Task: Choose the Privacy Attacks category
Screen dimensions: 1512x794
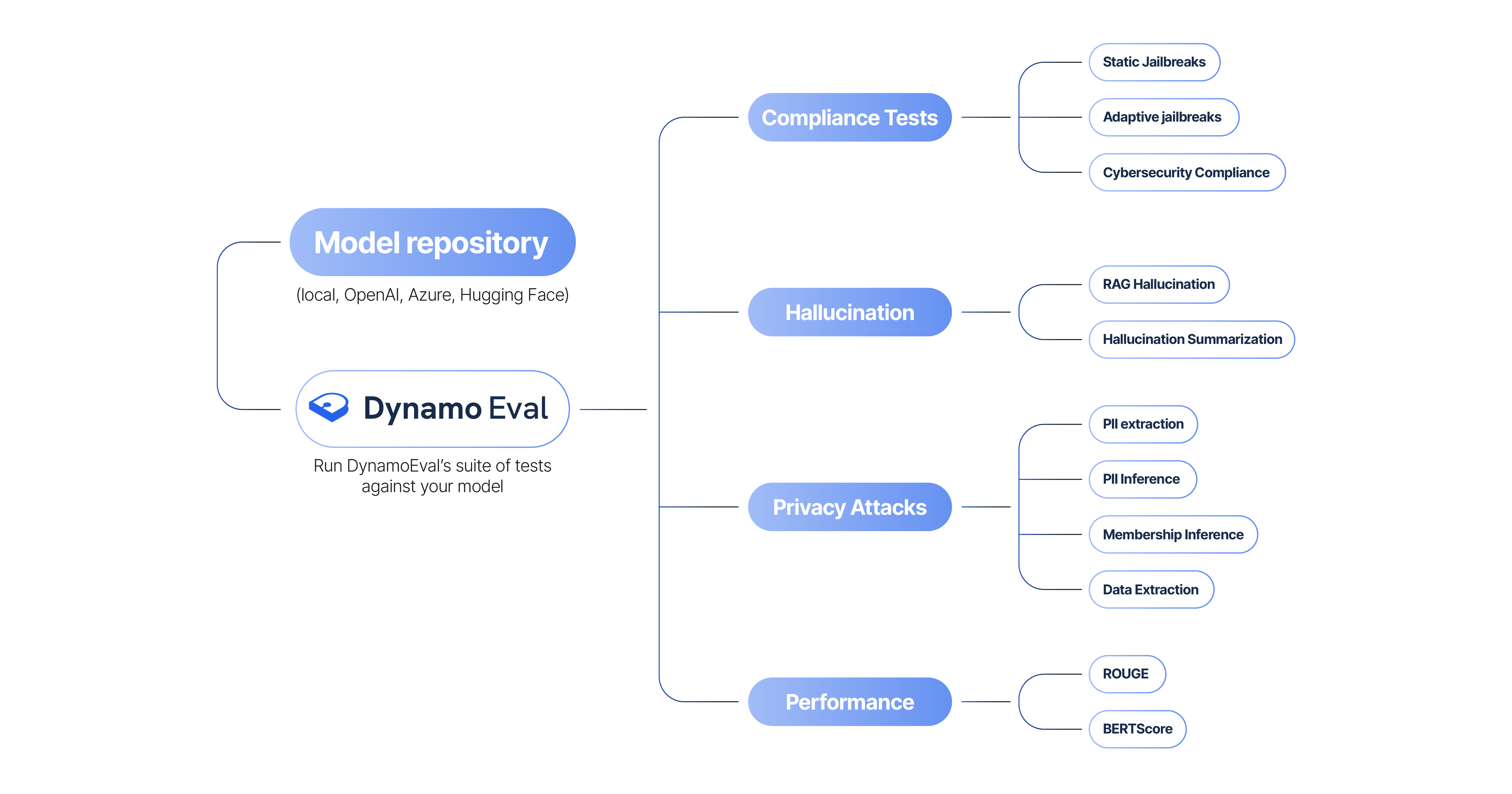Action: point(849,507)
